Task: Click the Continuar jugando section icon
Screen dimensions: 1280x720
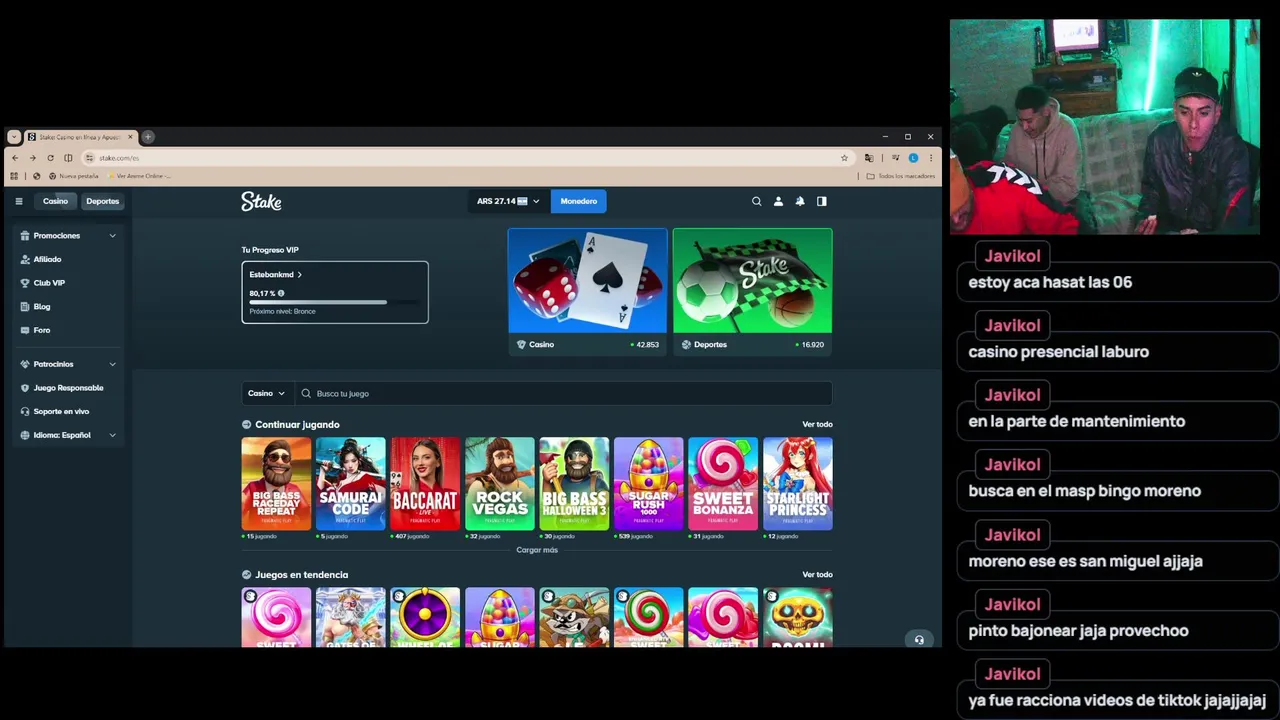Action: [x=247, y=424]
